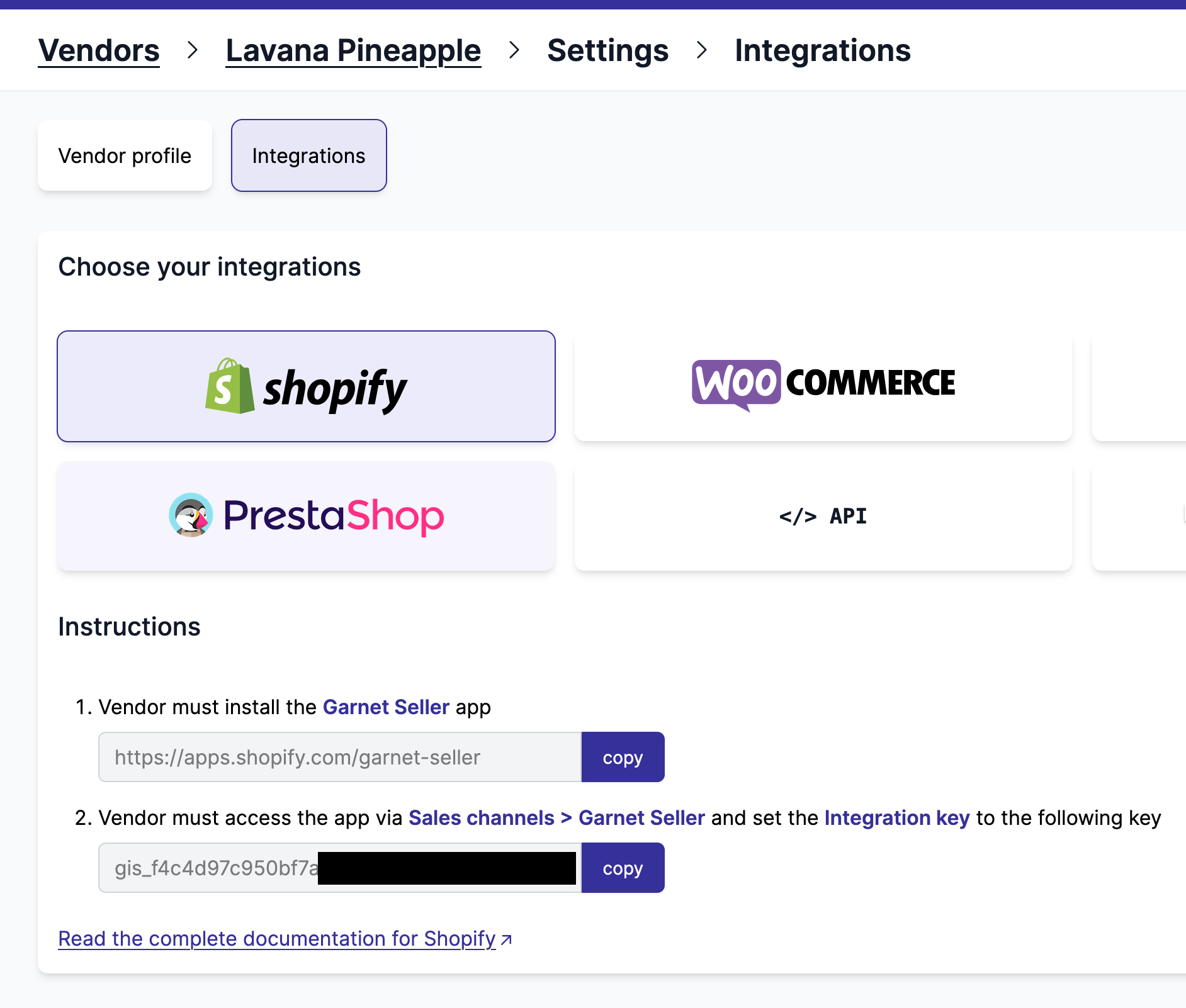The width and height of the screenshot is (1186, 1008).
Task: Pick the API integration option
Action: click(x=823, y=516)
